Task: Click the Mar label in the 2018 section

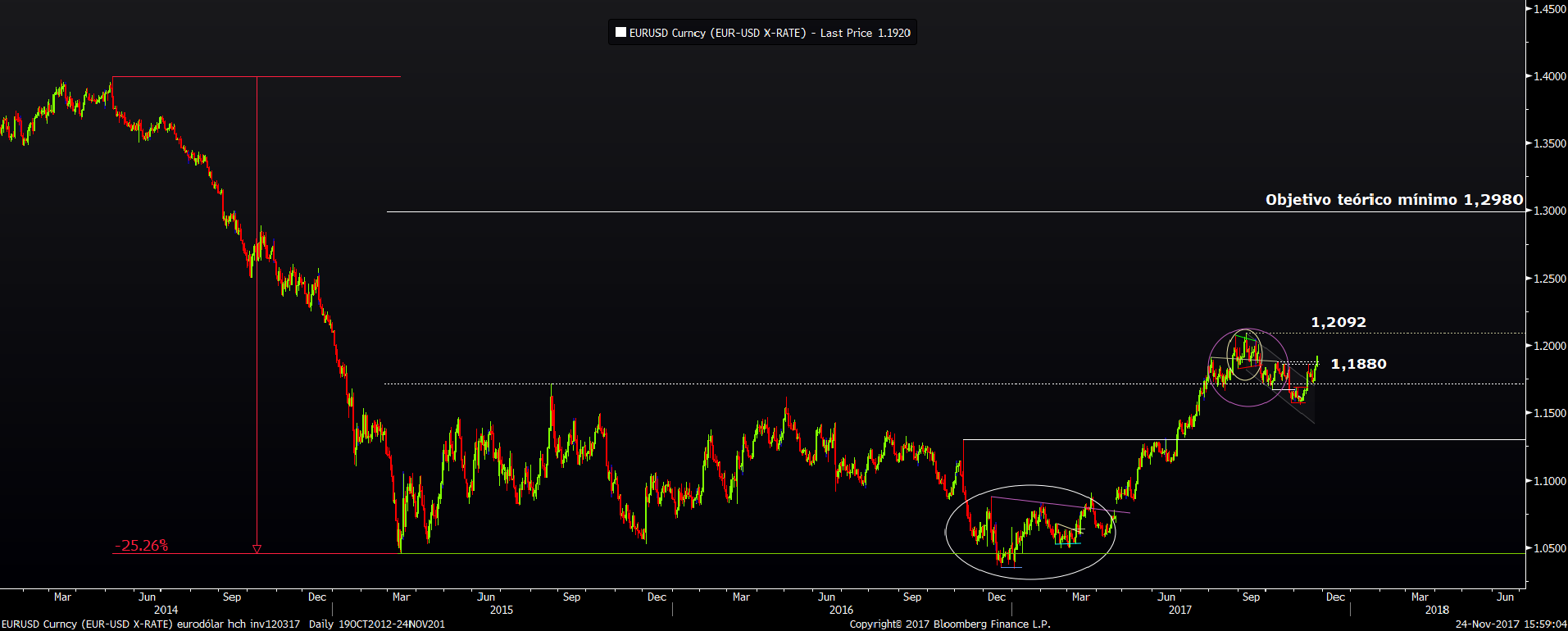Action: tap(1420, 597)
